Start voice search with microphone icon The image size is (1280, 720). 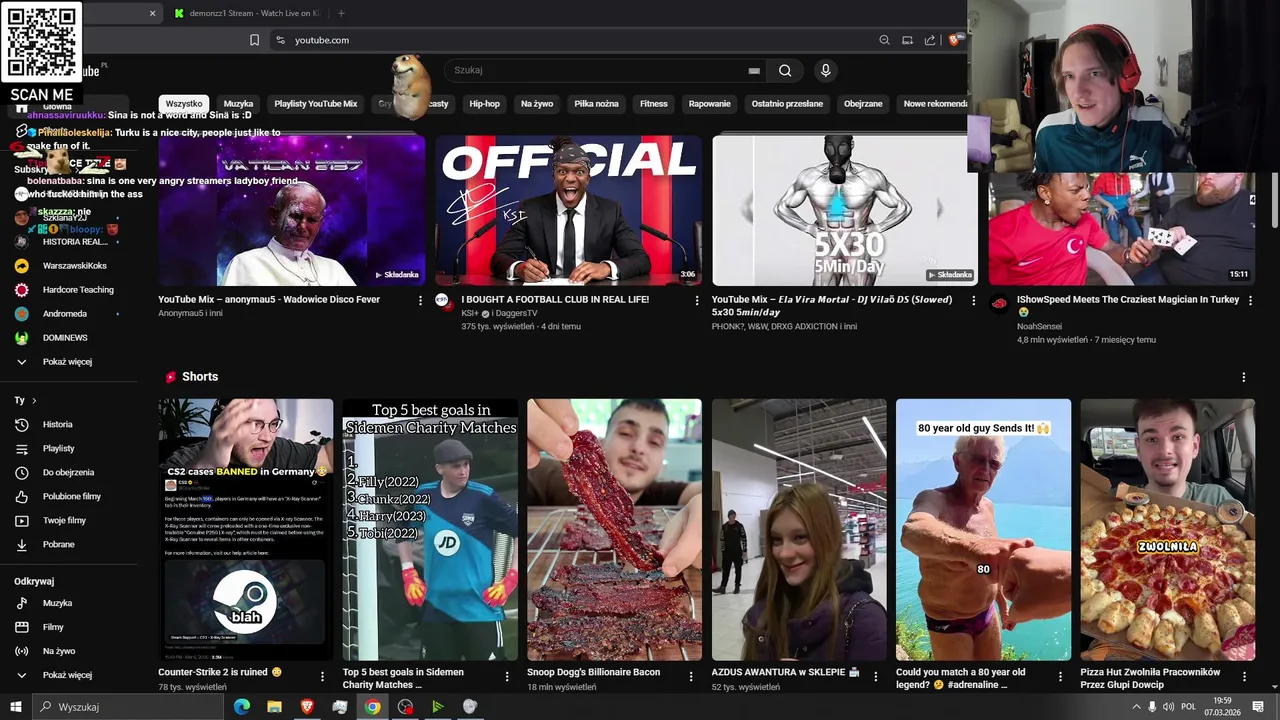click(825, 70)
